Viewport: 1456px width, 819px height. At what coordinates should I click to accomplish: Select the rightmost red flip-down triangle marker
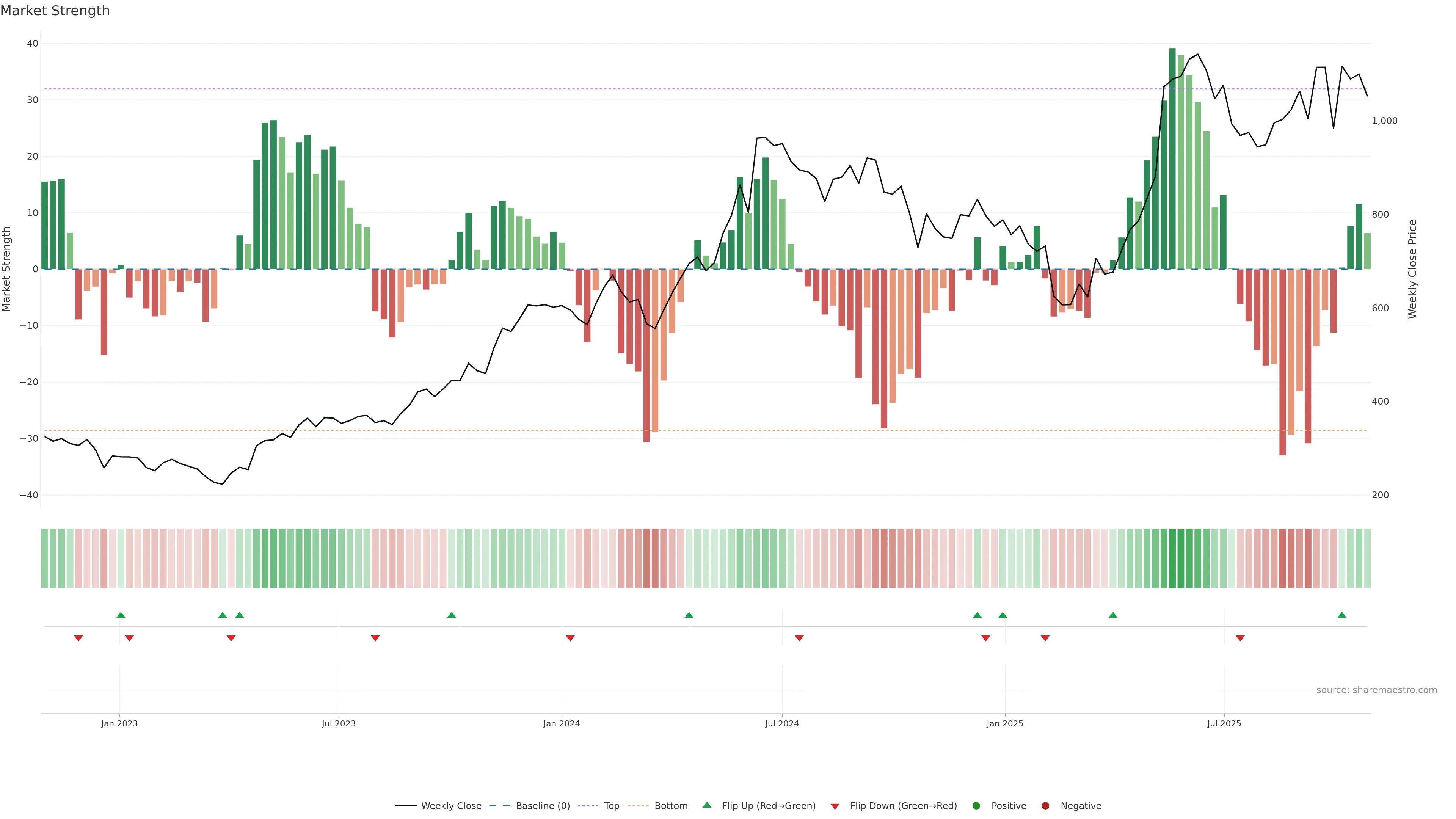pos(1240,638)
